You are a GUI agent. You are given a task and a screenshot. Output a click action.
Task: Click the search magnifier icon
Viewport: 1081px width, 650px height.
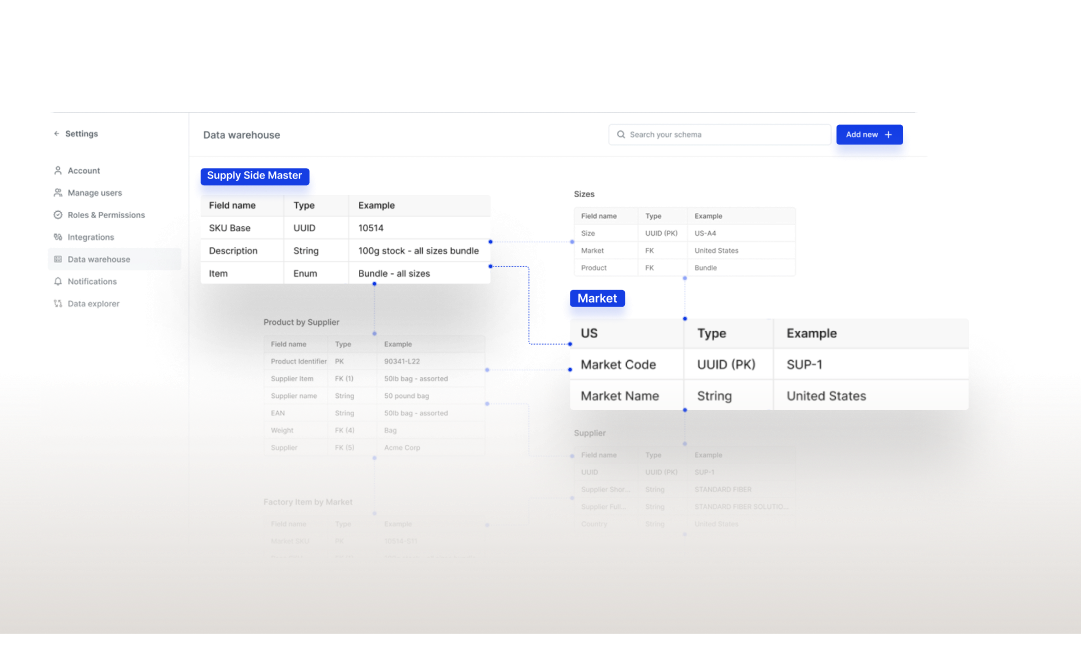pos(621,134)
